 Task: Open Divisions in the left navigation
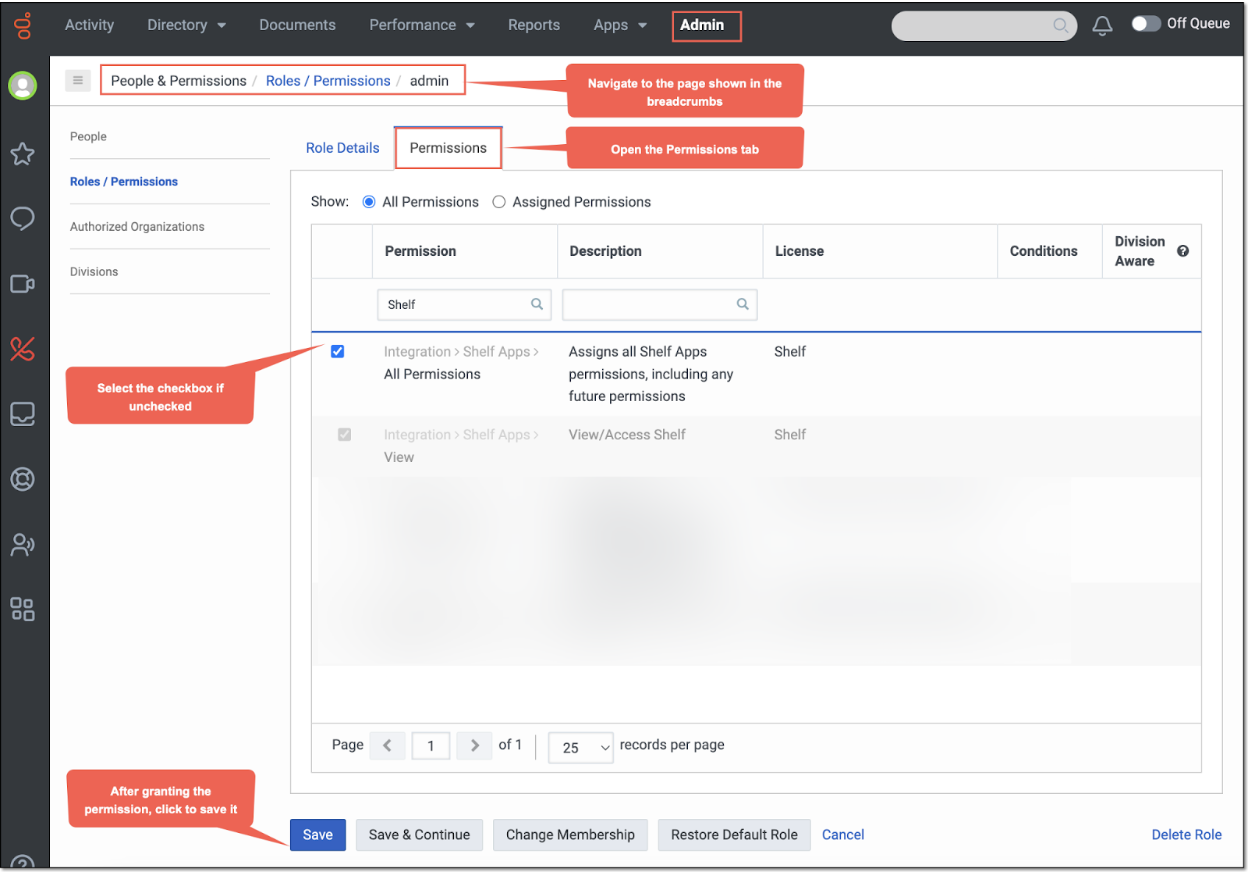[x=94, y=272]
